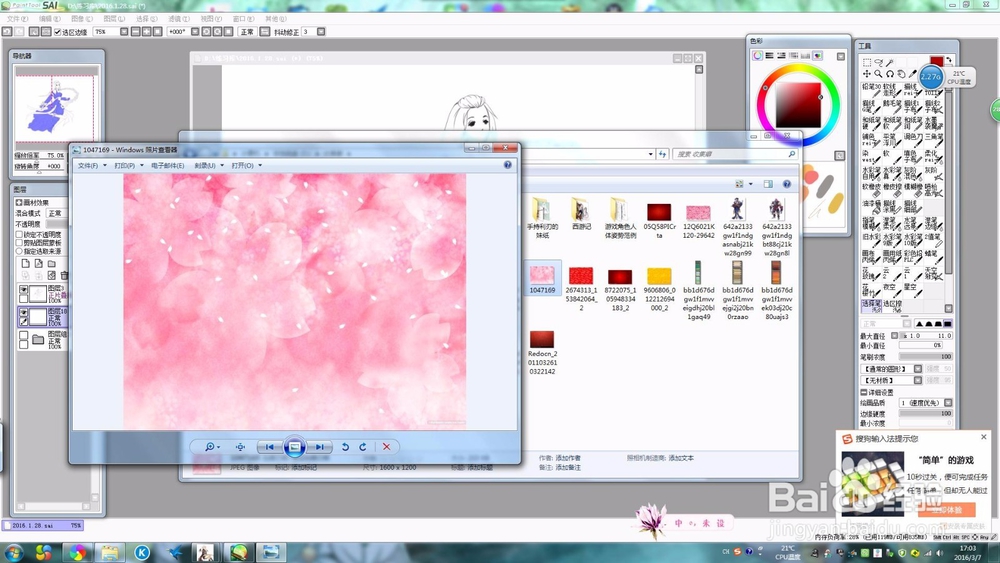Select 选区擦 tool in brush list
The height and width of the screenshot is (563, 1000).
[892, 307]
